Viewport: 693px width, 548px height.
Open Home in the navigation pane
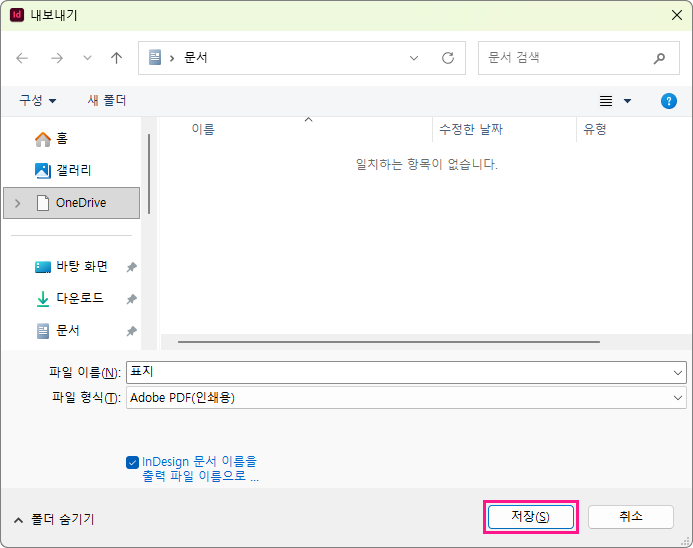click(61, 139)
